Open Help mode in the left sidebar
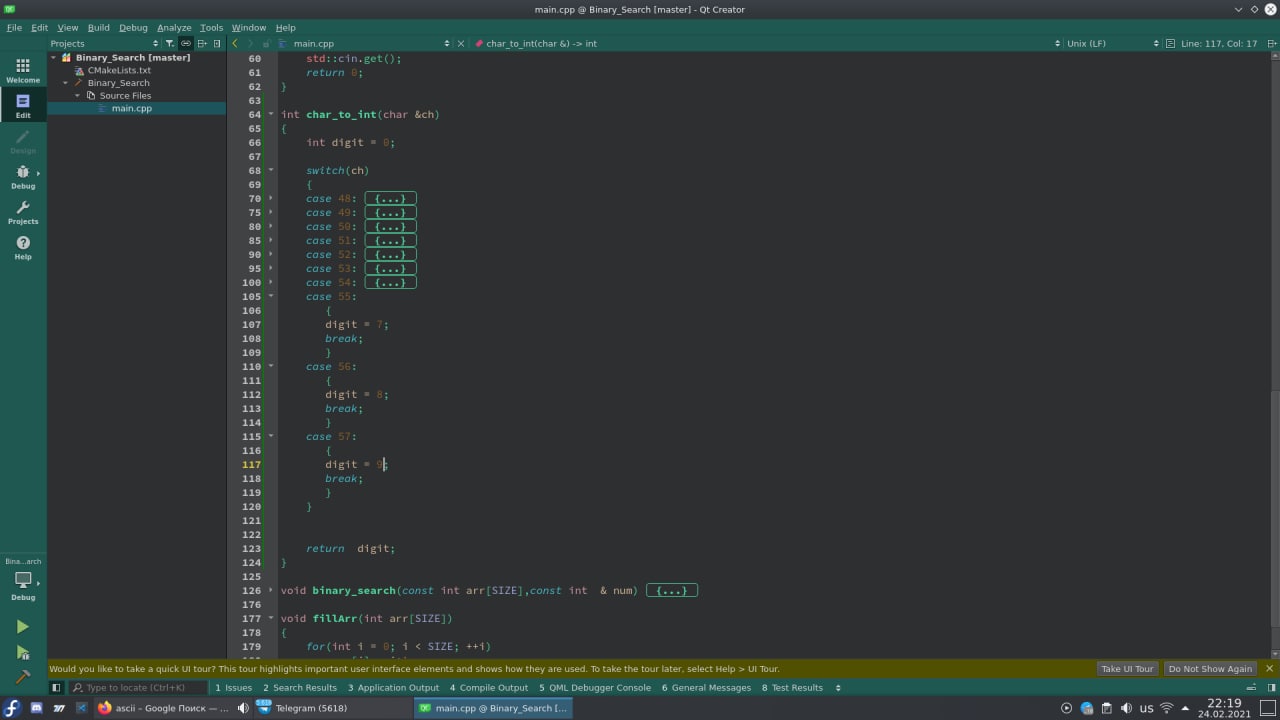 pyautogui.click(x=22, y=247)
